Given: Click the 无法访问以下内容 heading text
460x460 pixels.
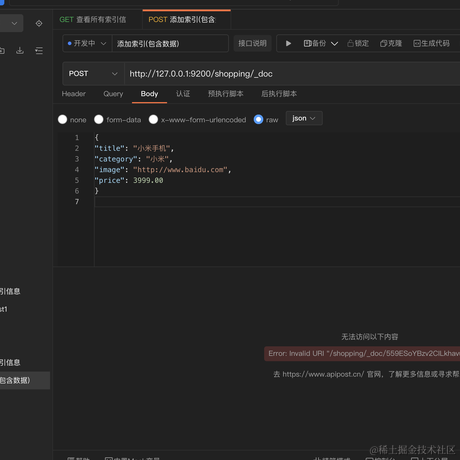Looking at the screenshot, I should coord(369,337).
